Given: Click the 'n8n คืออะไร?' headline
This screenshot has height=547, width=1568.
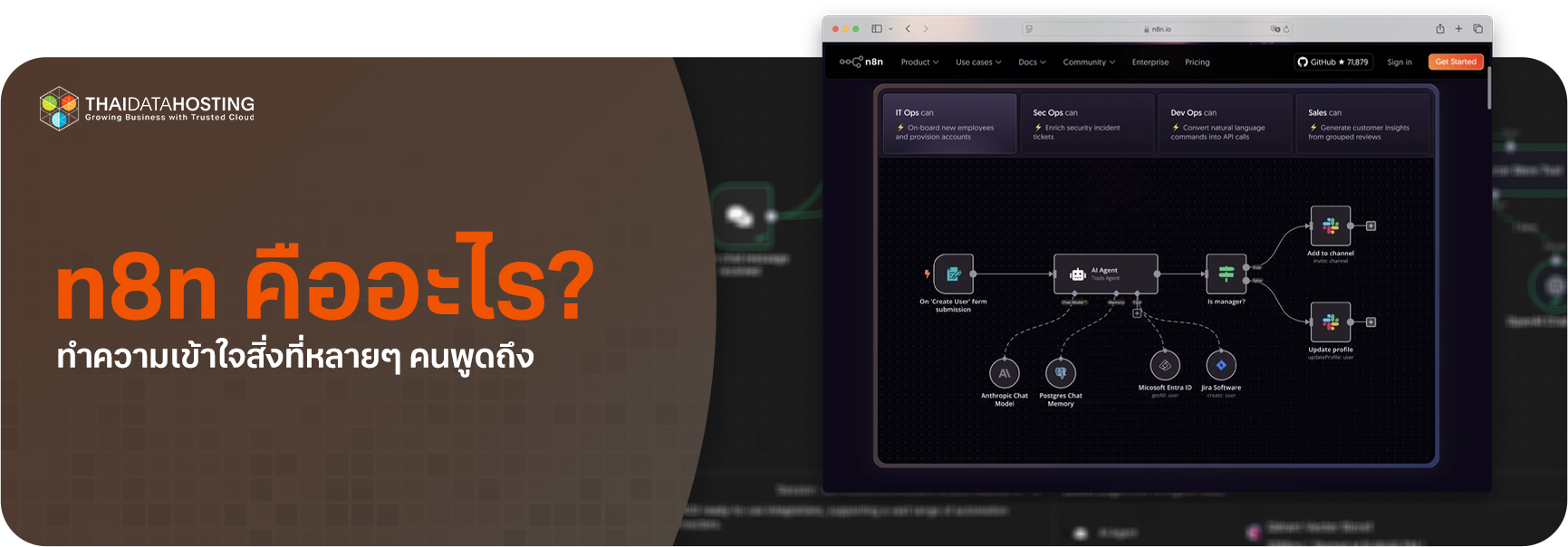Looking at the screenshot, I should [325, 279].
